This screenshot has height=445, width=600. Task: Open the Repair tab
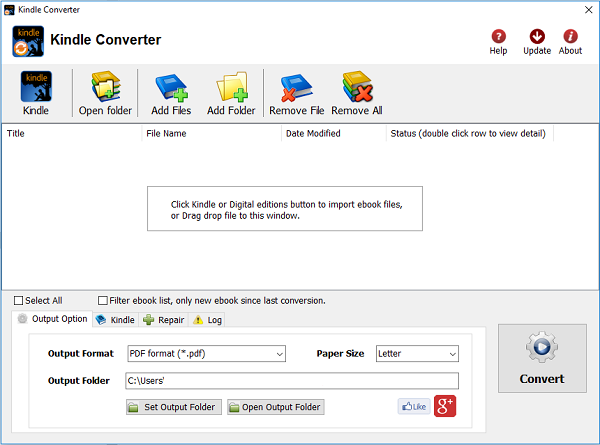click(163, 320)
